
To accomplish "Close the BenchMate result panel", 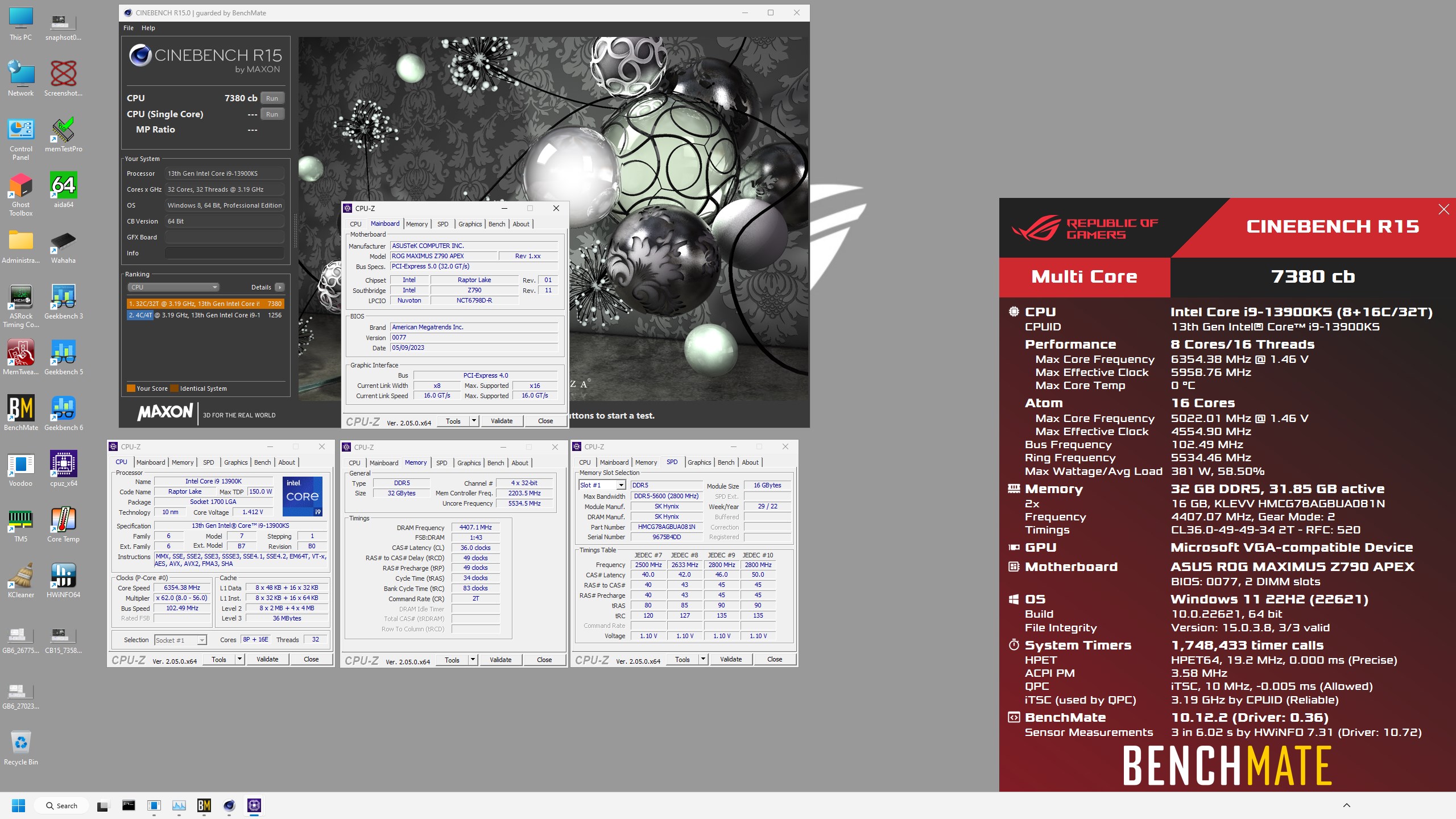I will coord(1443,209).
